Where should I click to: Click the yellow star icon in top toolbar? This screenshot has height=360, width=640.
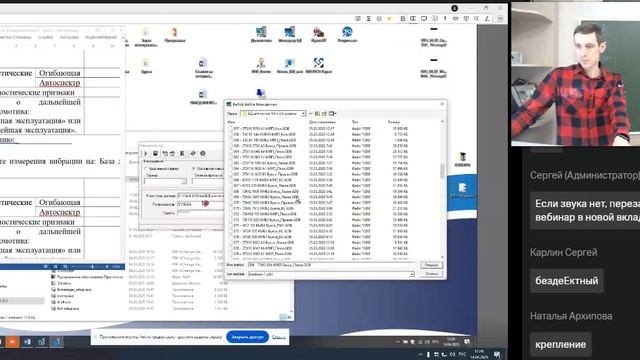click(x=390, y=19)
